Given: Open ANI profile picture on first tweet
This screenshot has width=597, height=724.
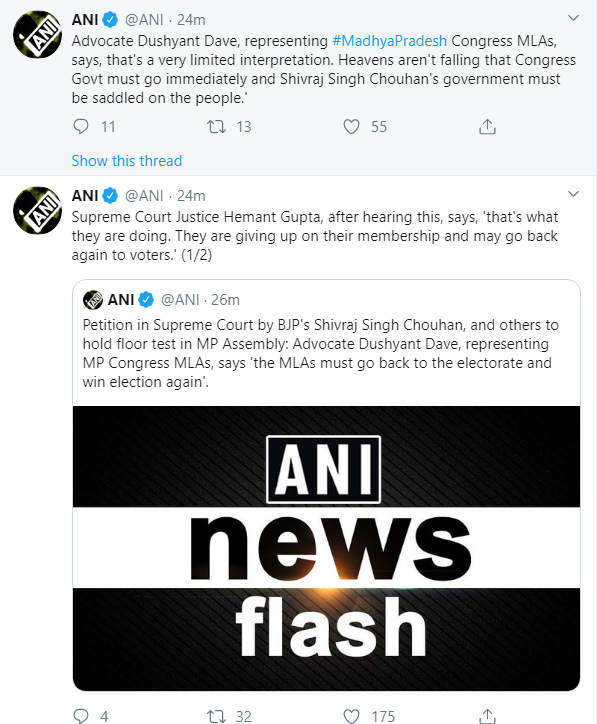Looking at the screenshot, I should (37, 34).
